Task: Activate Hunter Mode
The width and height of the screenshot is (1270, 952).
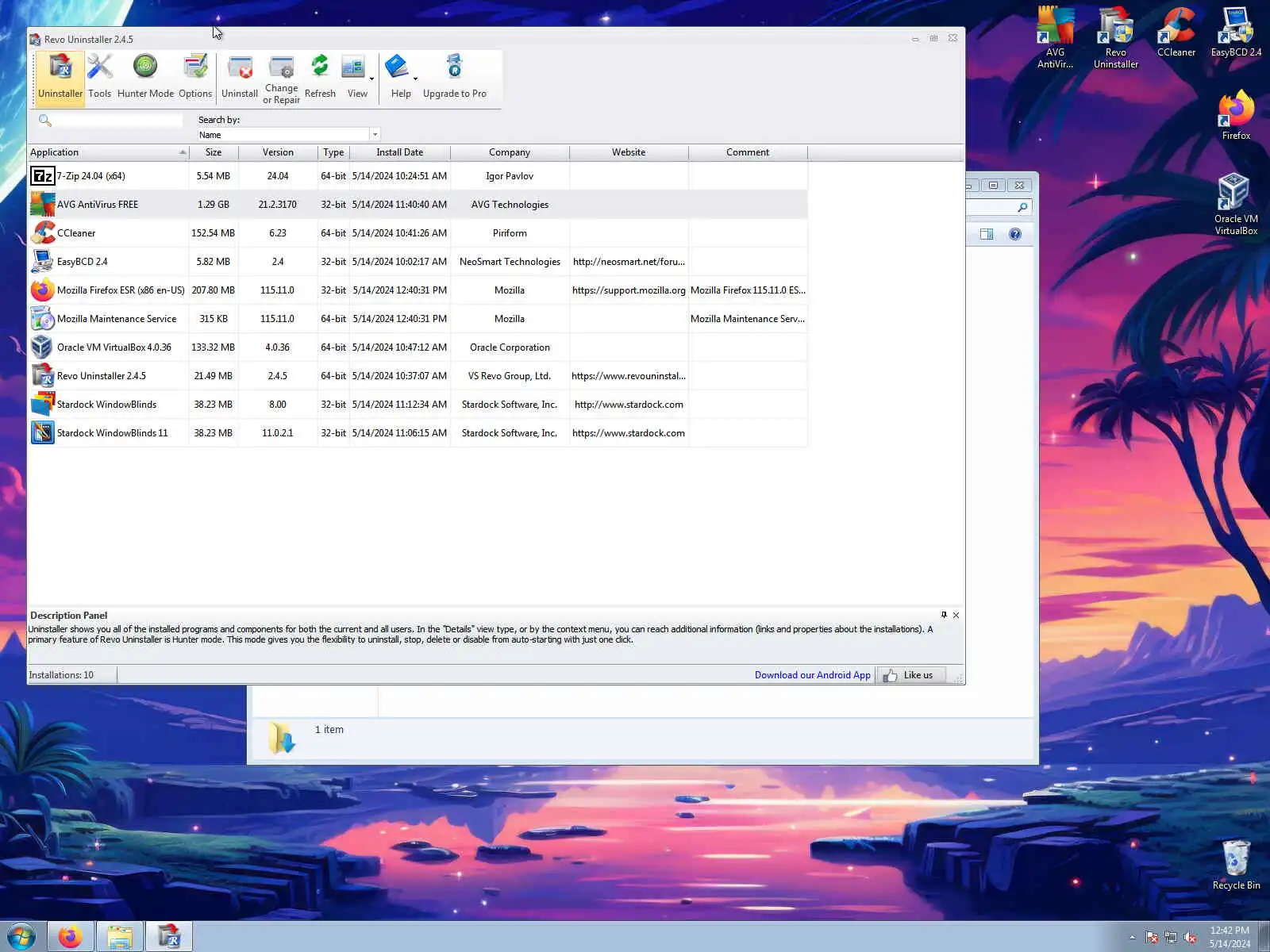Action: coord(145,77)
